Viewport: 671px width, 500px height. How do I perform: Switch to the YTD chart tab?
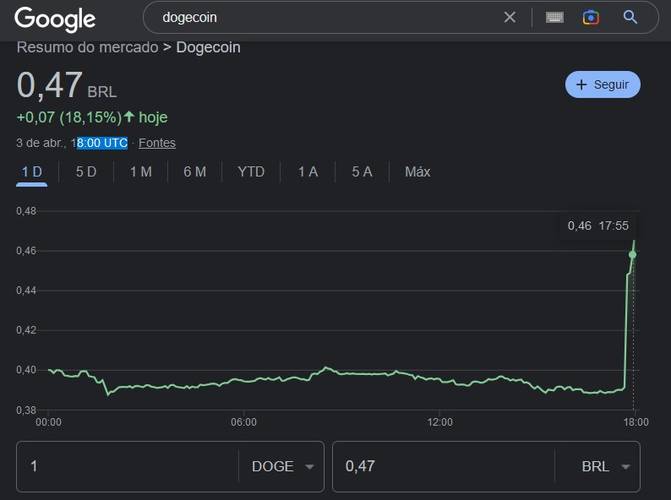(251, 172)
